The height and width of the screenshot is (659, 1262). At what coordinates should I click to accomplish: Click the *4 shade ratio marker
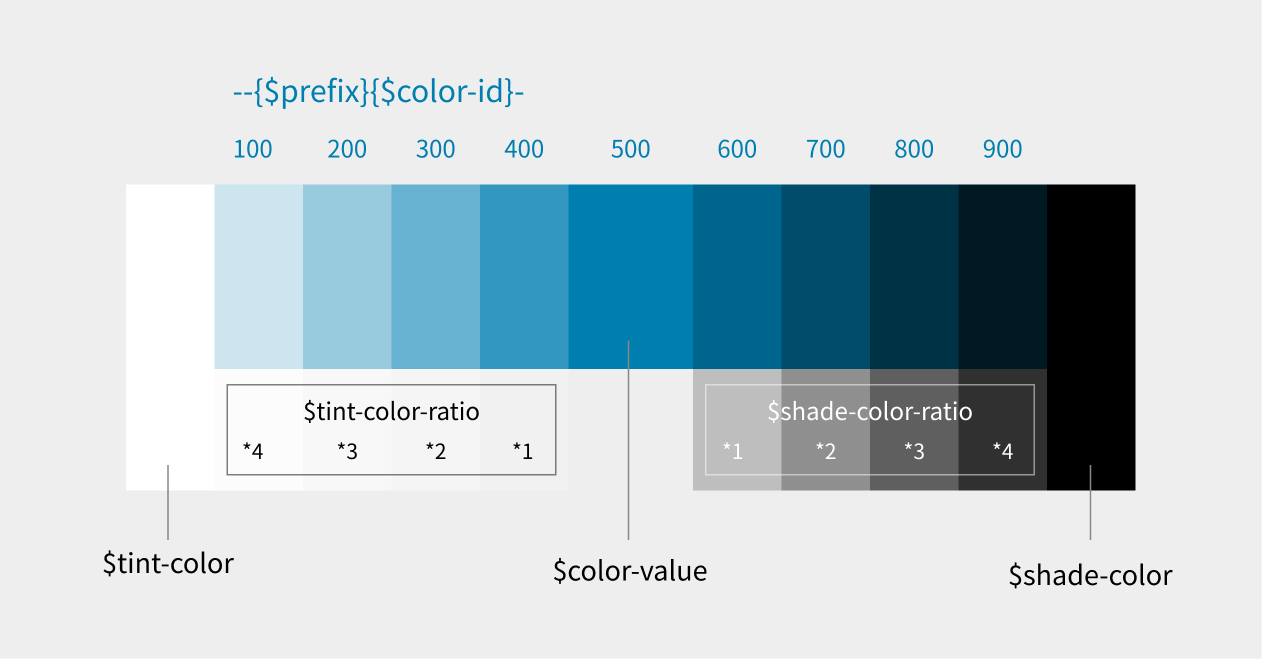pos(1003,452)
